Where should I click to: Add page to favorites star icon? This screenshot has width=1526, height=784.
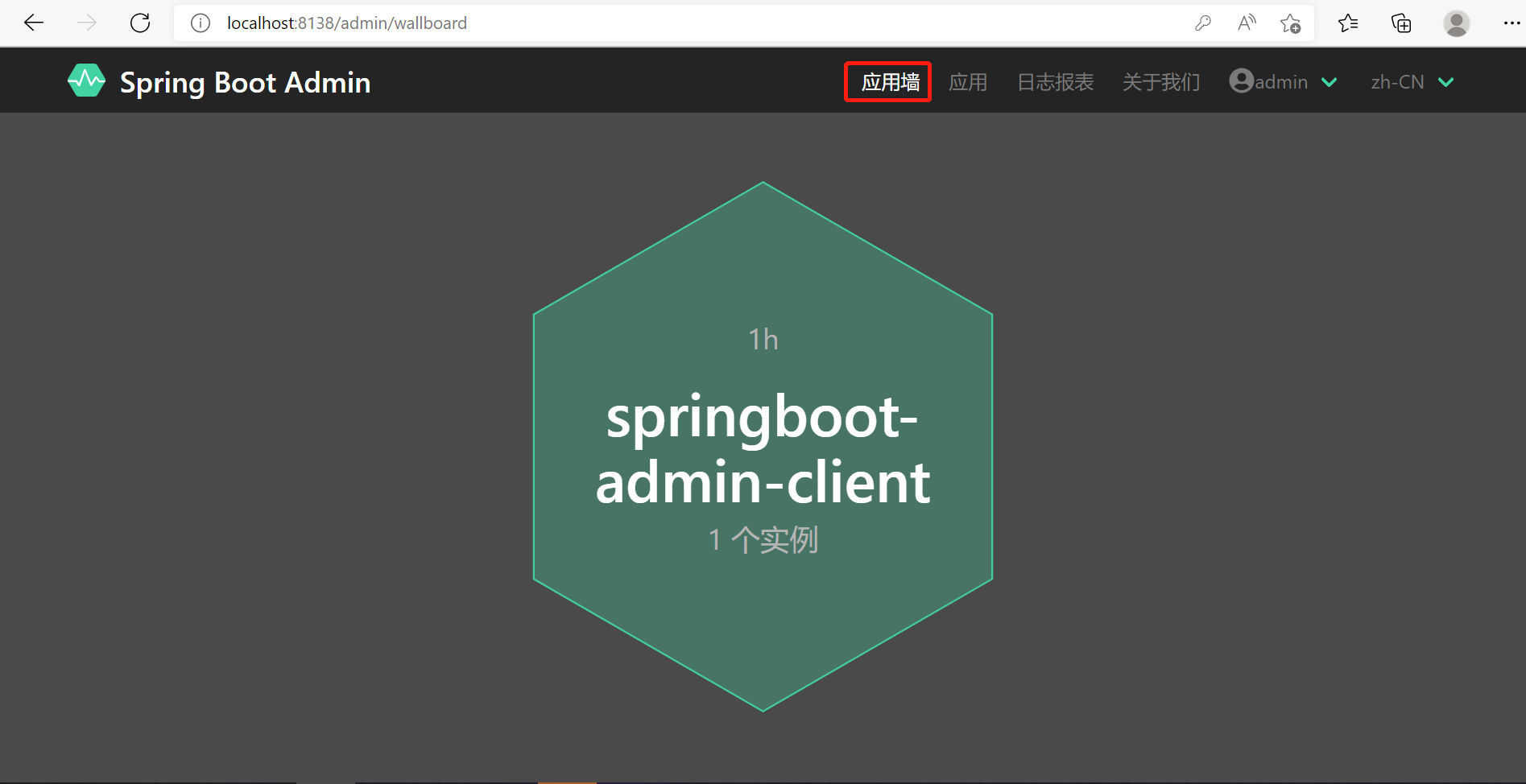[1290, 23]
